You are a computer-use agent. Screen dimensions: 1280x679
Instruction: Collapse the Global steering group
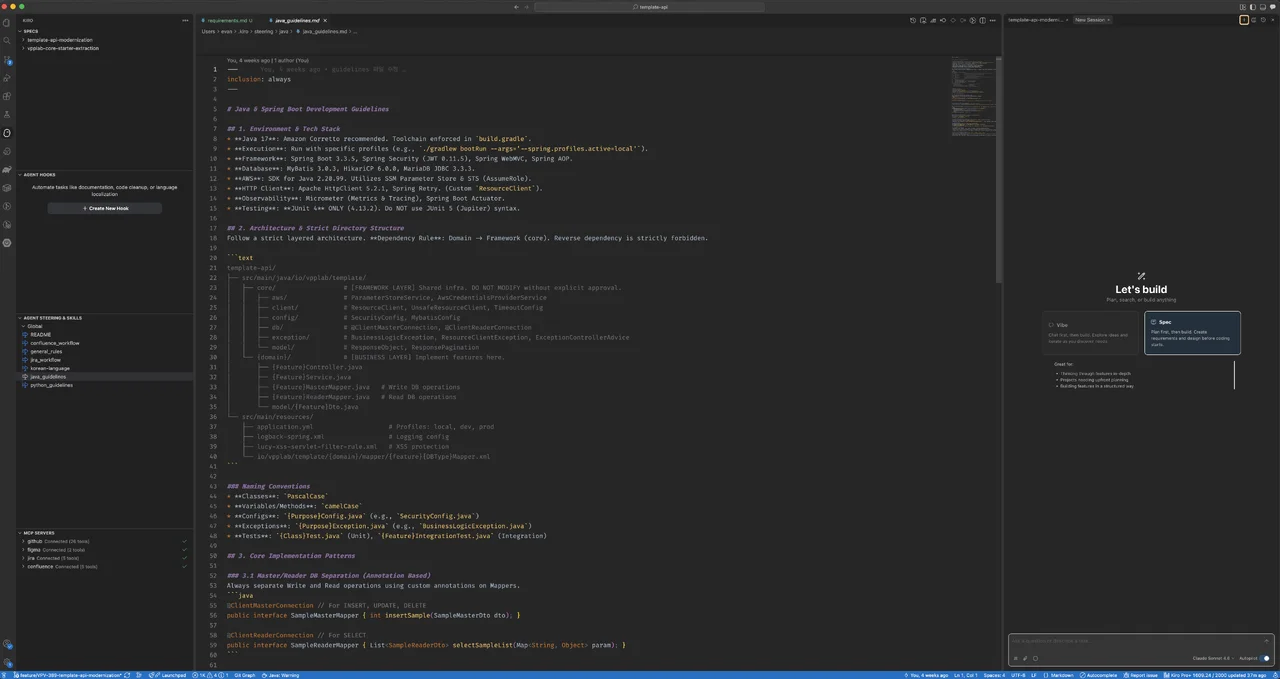35,326
